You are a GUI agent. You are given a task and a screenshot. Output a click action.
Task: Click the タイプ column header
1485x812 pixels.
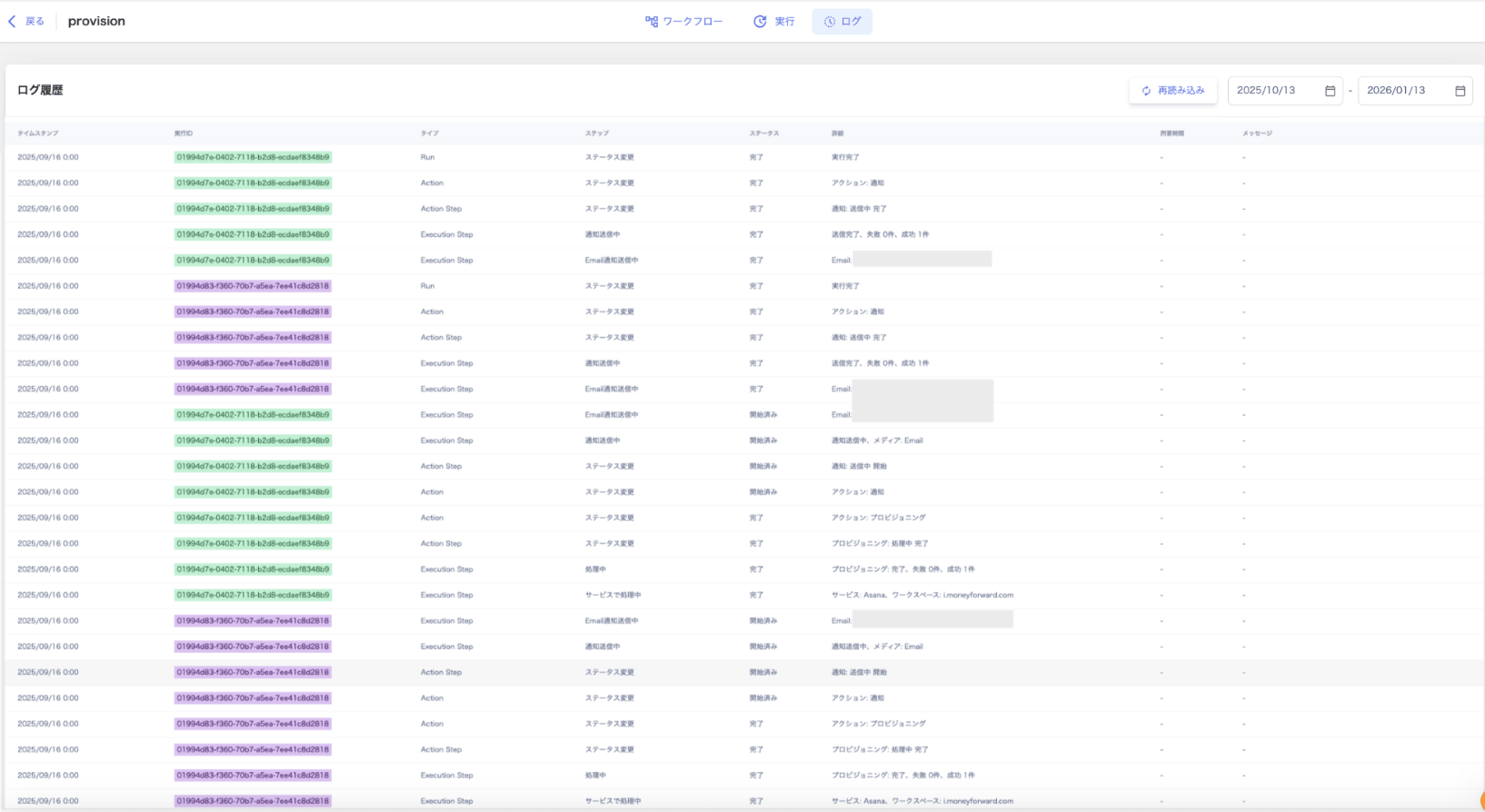coord(429,134)
